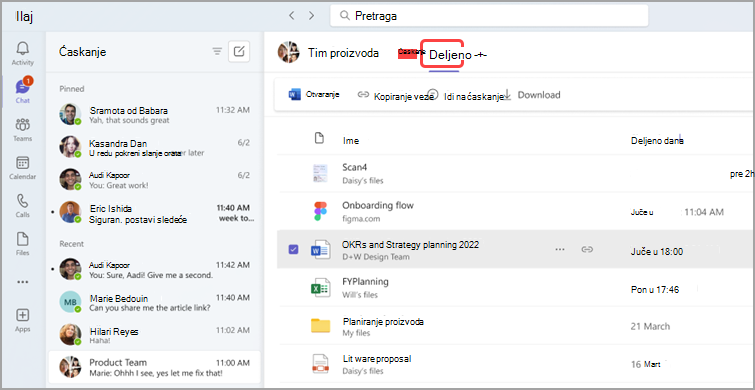Click Kopiranje veze button
This screenshot has width=755, height=390.
[x=392, y=95]
